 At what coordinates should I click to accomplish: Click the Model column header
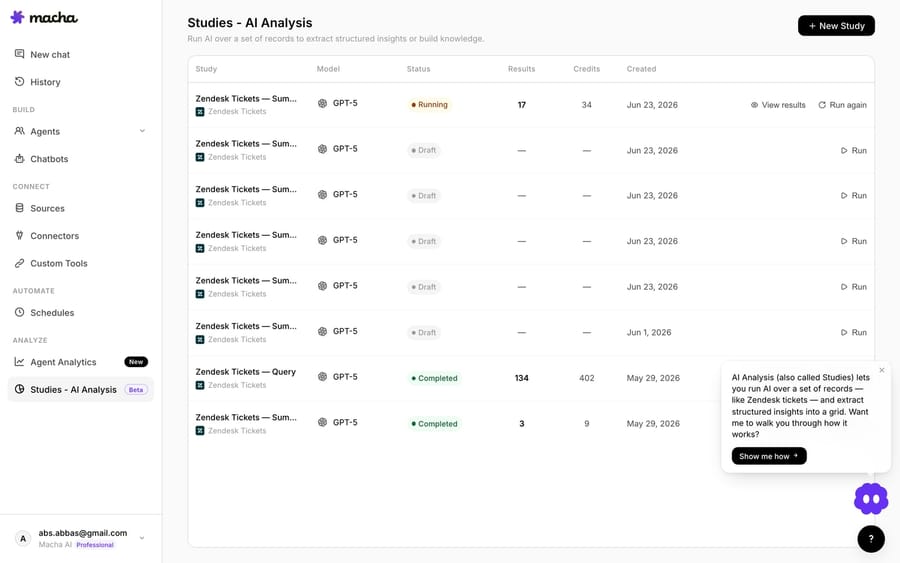pos(328,69)
